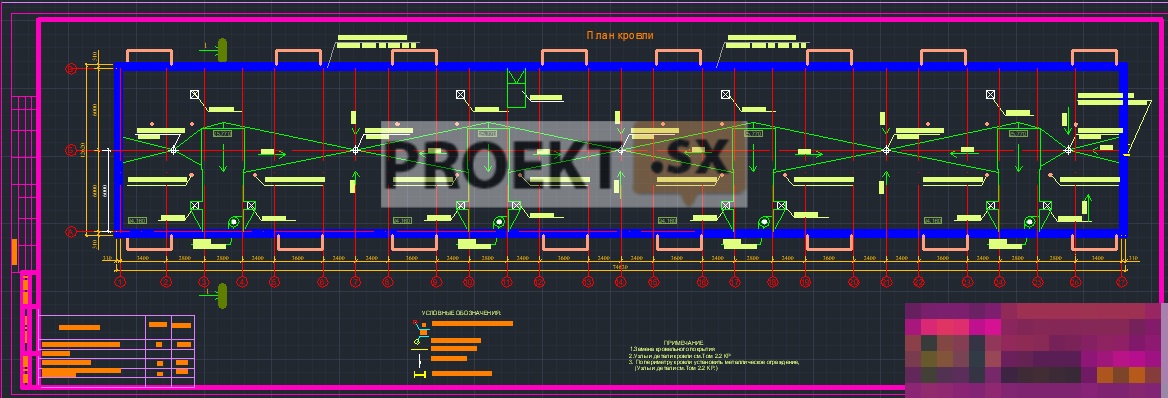The width and height of the screenshot is (1168, 398).
Task: Click the leftmost green circular drain symbol
Action: point(233,222)
